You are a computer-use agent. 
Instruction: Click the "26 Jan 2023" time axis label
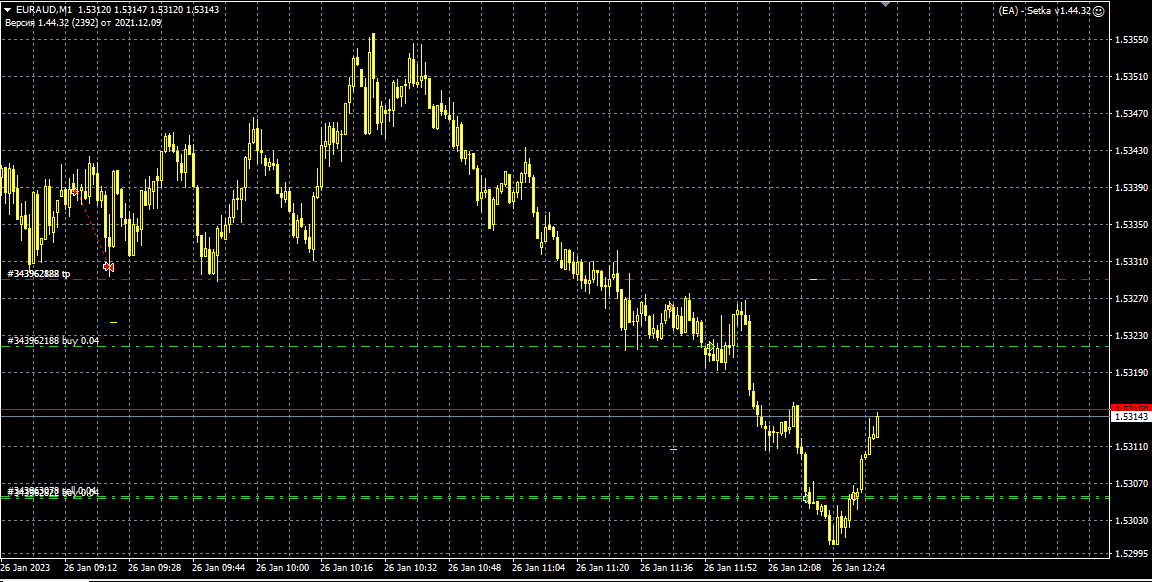coord(26,568)
